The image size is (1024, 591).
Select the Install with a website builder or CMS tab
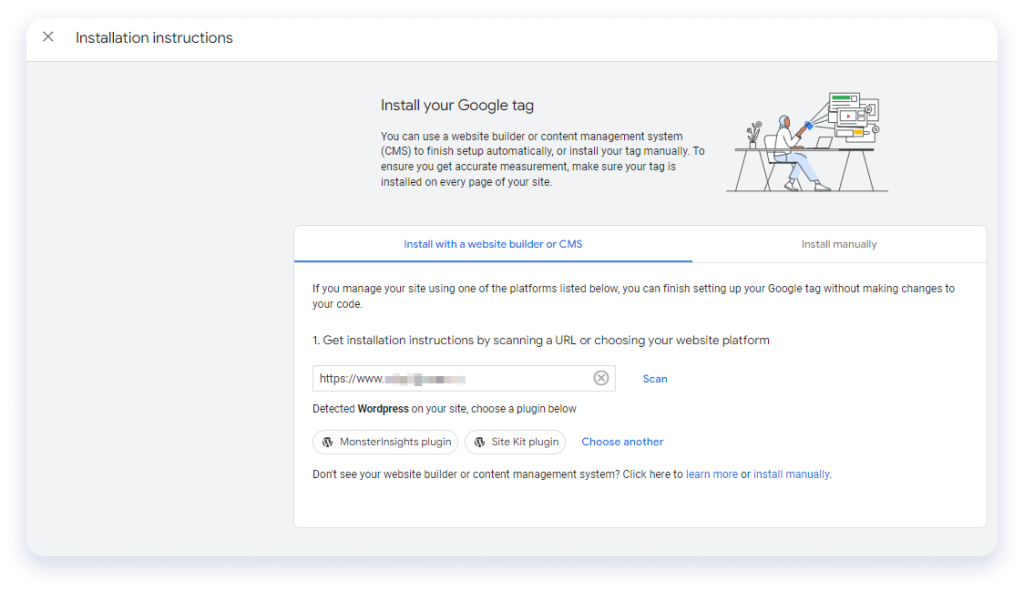pyautogui.click(x=492, y=244)
